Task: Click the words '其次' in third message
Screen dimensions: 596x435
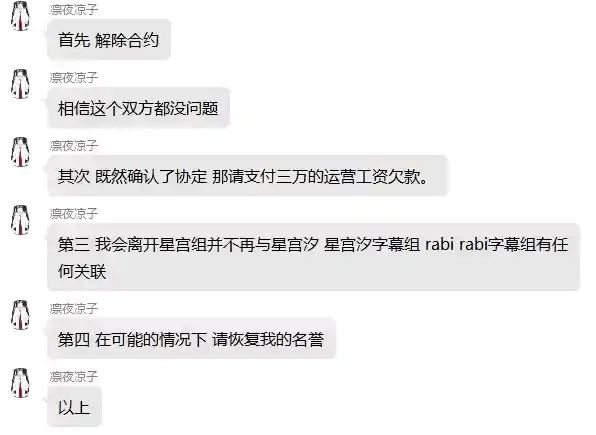Action: click(x=74, y=176)
